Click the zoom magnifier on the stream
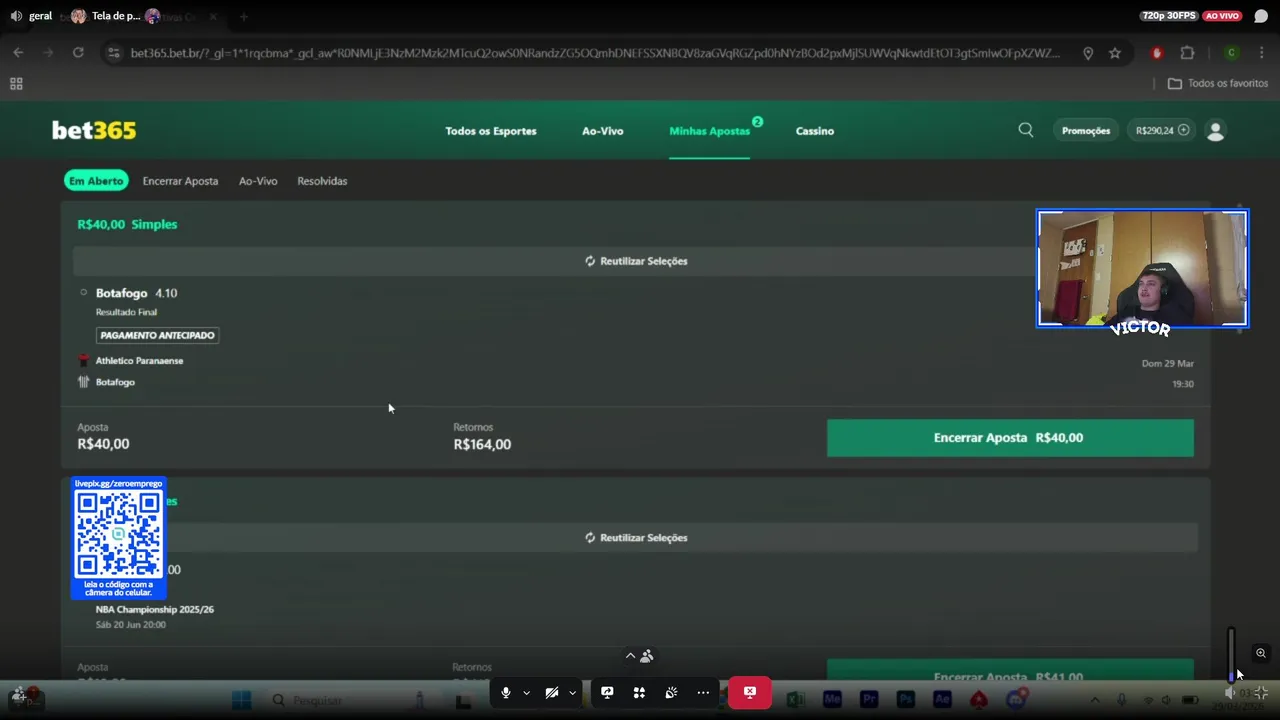The width and height of the screenshot is (1280, 720). (1261, 653)
